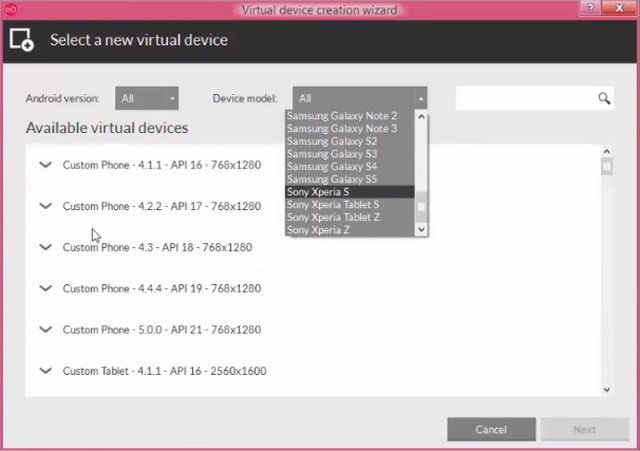Click the Next button
Screen dimensions: 640x451
click(x=584, y=429)
